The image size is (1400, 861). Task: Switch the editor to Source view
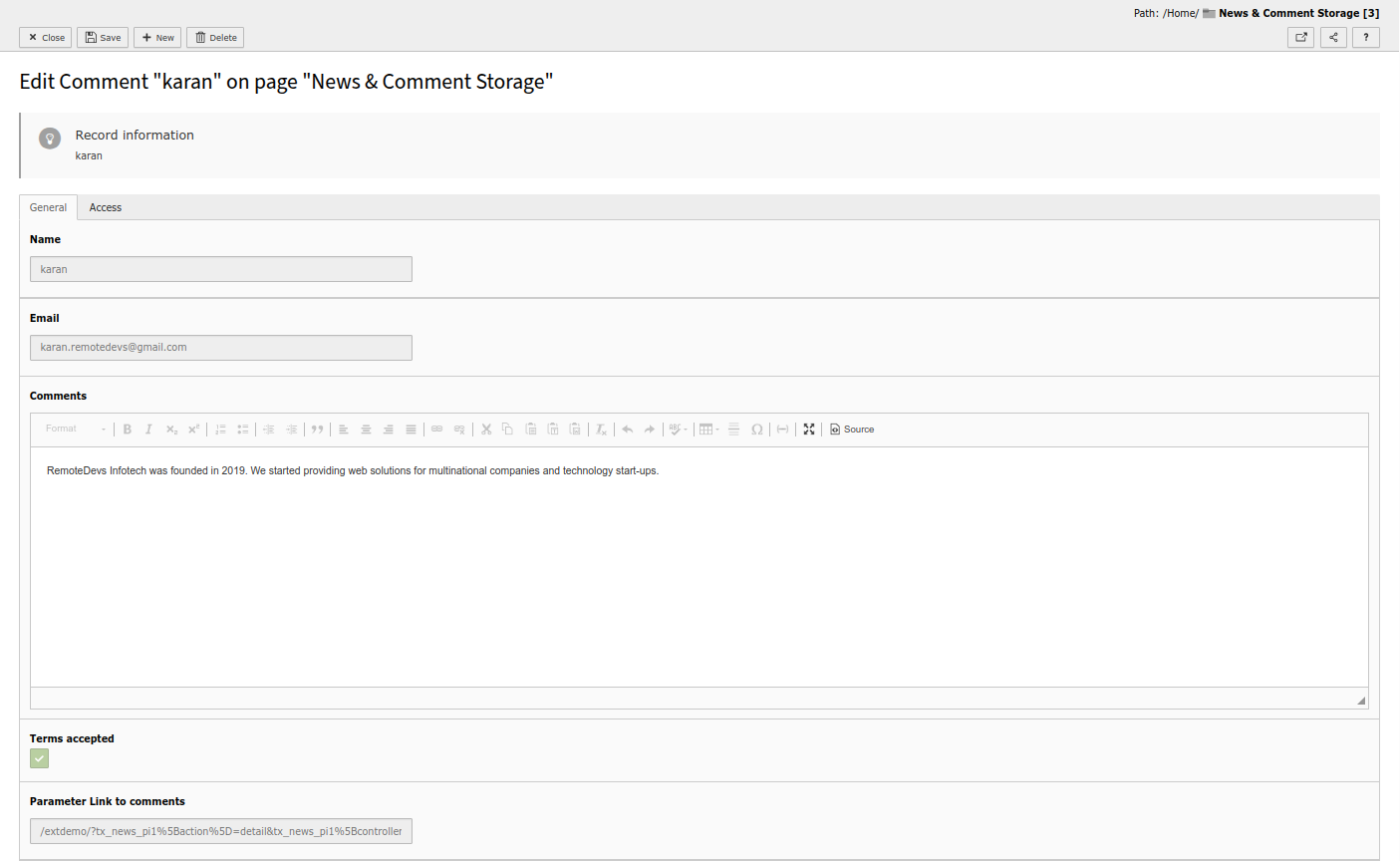tap(852, 429)
